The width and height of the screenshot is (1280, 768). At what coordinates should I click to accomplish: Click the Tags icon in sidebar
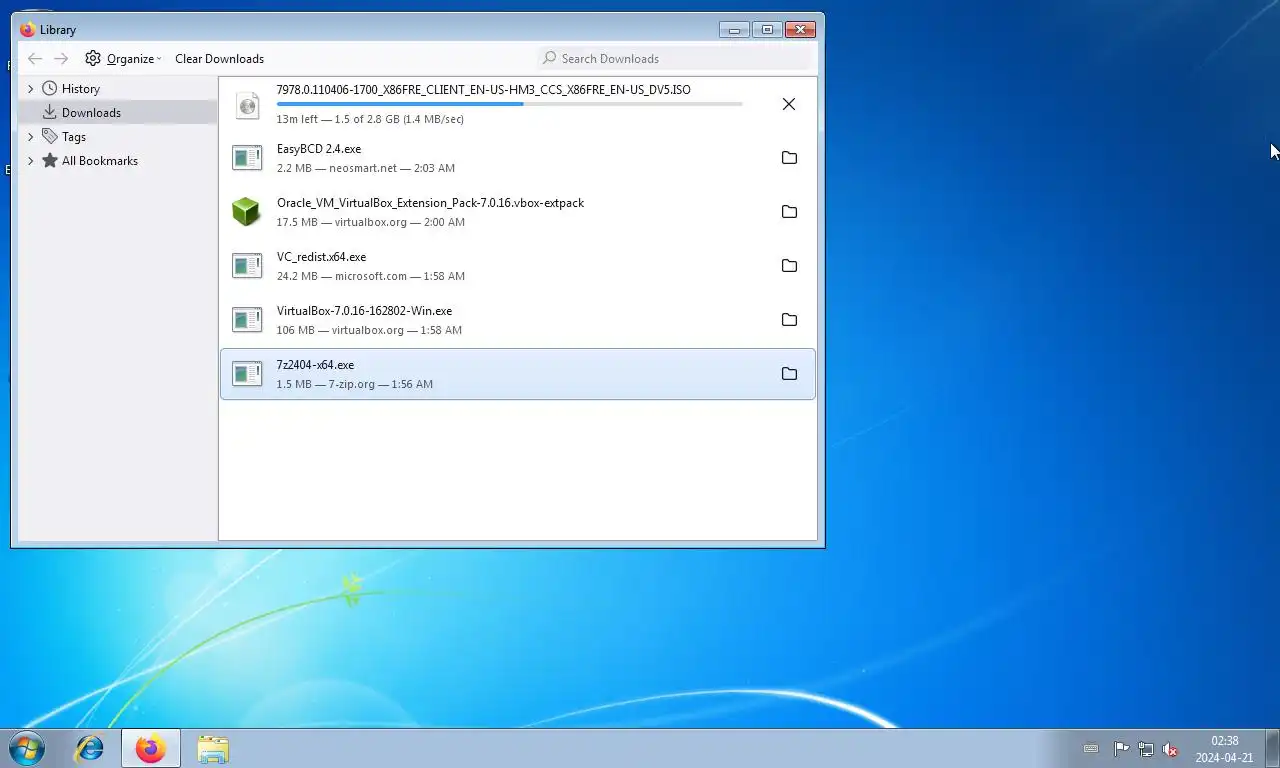[x=49, y=136]
